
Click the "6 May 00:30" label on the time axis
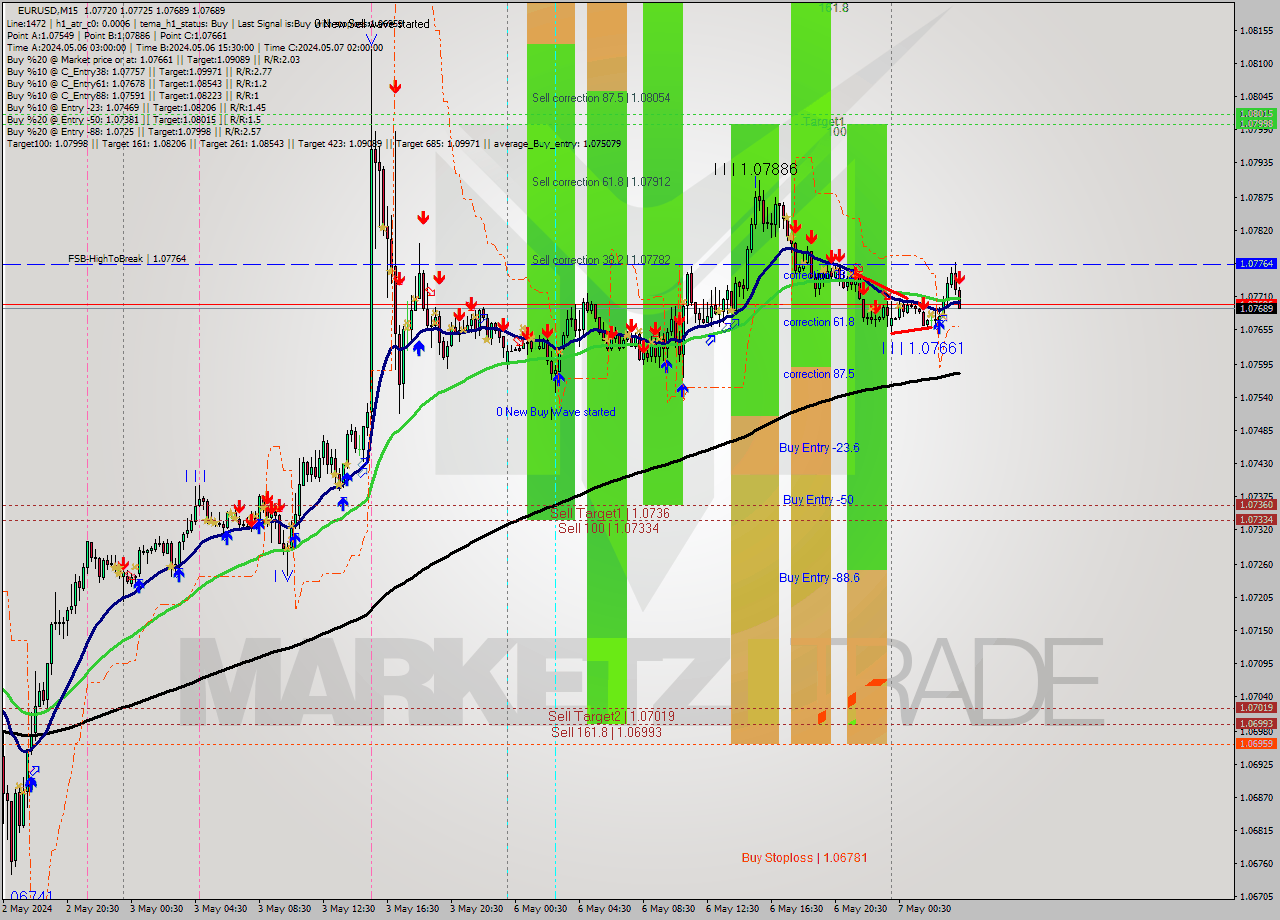click(x=543, y=909)
